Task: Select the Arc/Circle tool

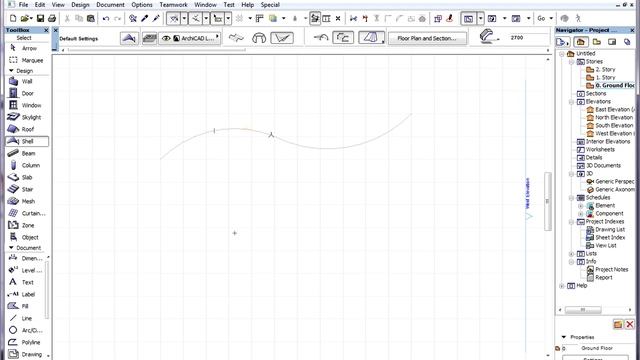Action: [x=26, y=330]
